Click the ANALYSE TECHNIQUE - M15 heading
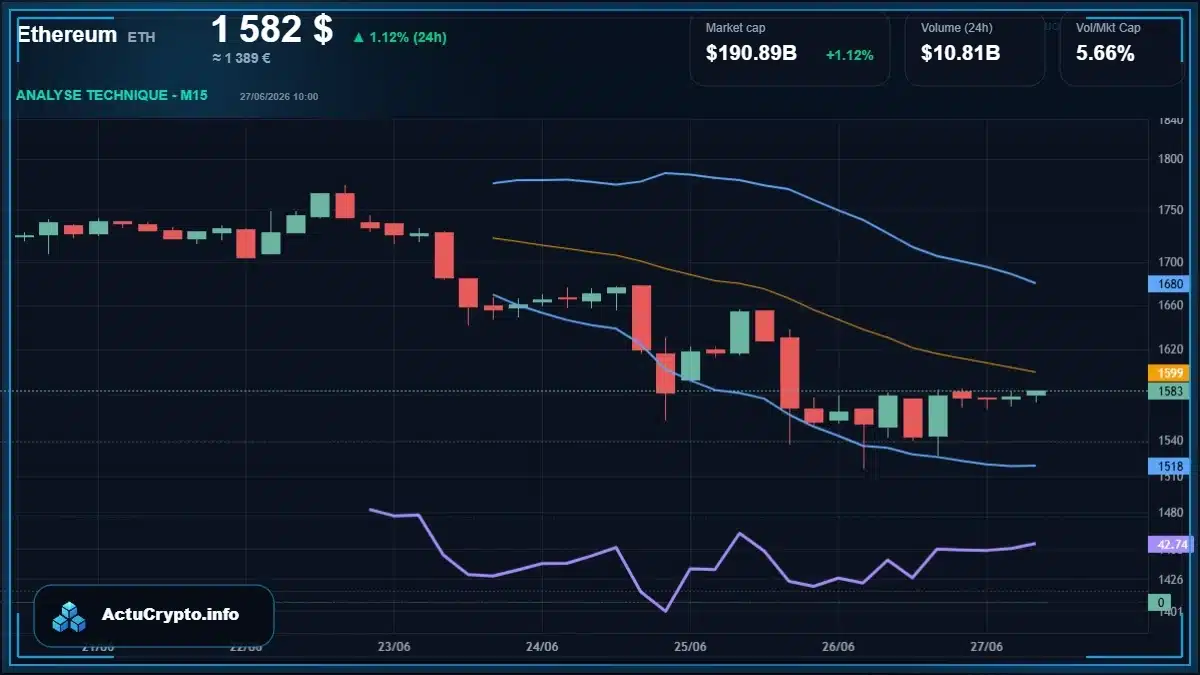This screenshot has height=675, width=1200. click(112, 95)
